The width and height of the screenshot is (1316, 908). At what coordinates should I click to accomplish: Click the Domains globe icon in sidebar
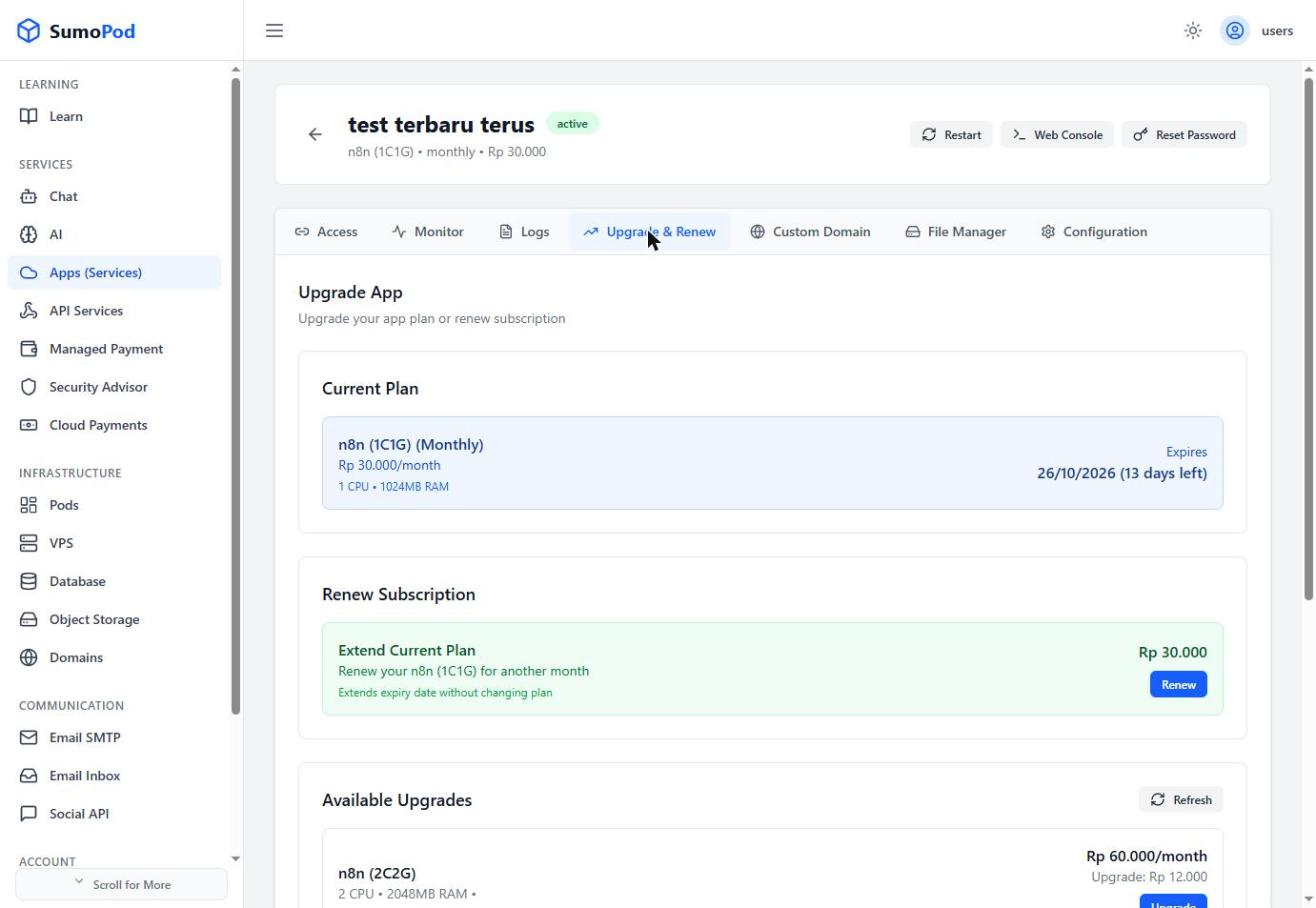click(x=28, y=657)
